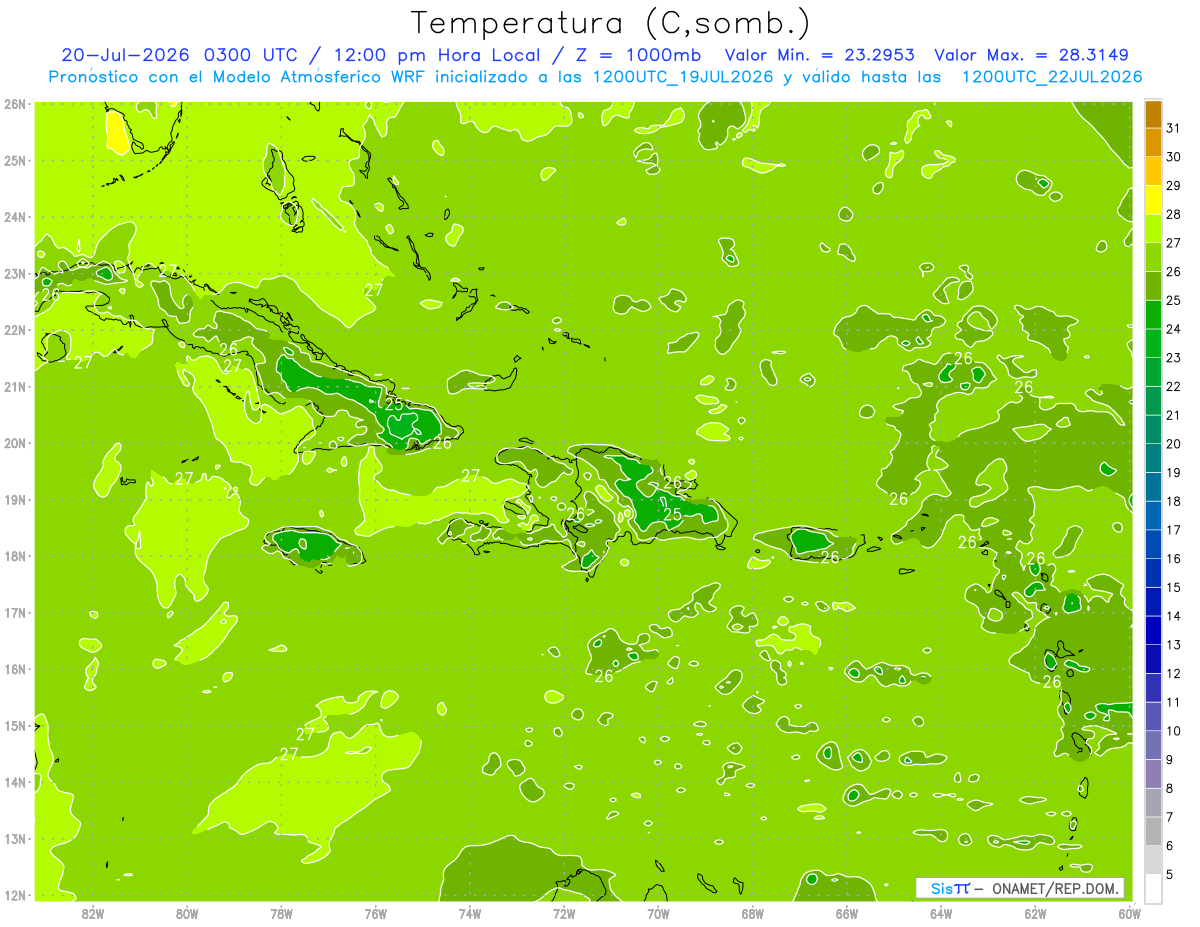Click the '66W' longitude axis label
Screen dimensions: 1200x927
(x=847, y=913)
